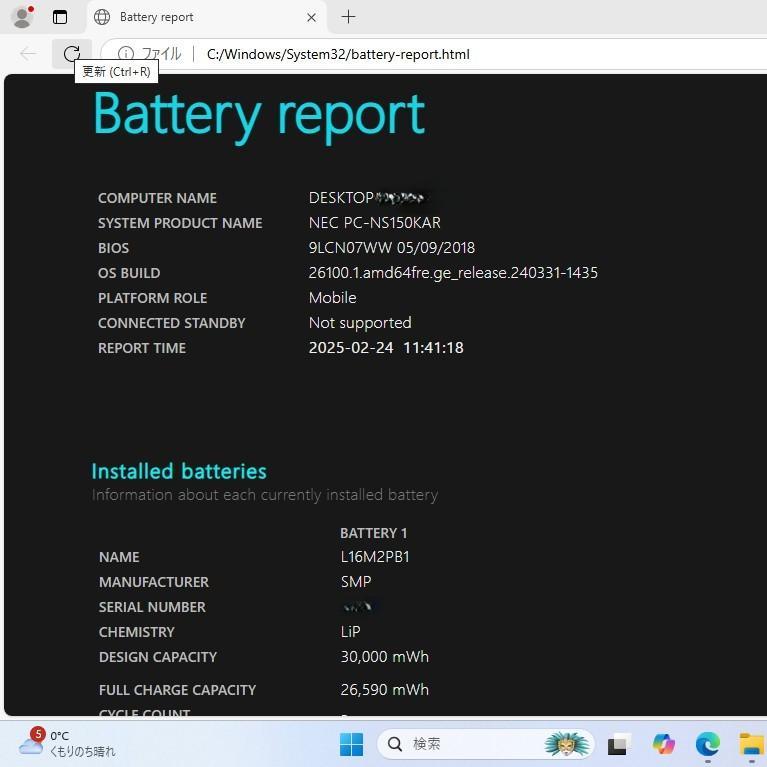Viewport: 767px width, 767px height.
Task: Click the site information icon in address bar
Action: [x=126, y=54]
